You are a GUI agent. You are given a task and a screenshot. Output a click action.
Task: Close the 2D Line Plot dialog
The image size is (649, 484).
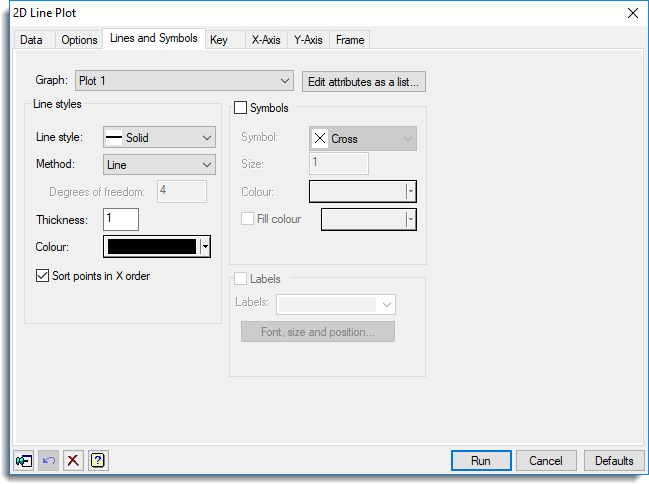[631, 13]
